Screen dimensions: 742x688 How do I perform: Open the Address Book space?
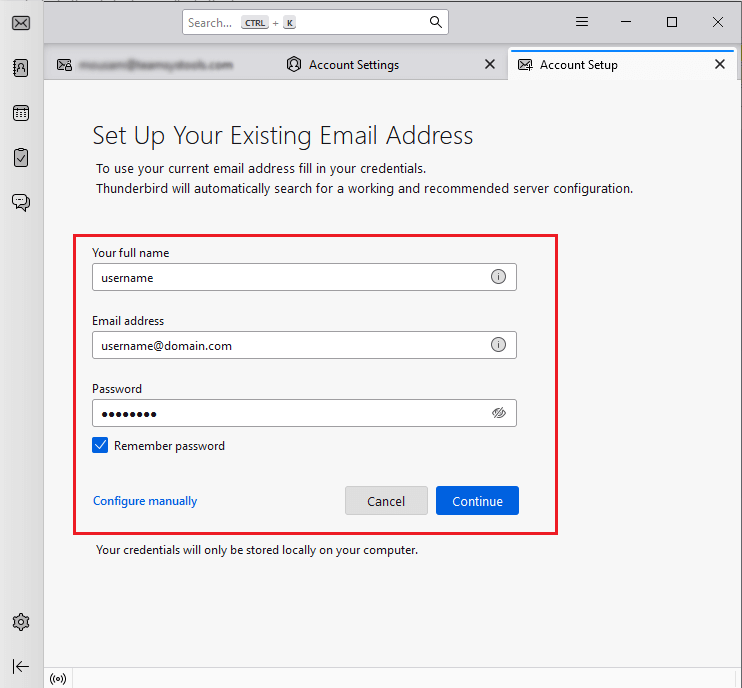coord(21,68)
